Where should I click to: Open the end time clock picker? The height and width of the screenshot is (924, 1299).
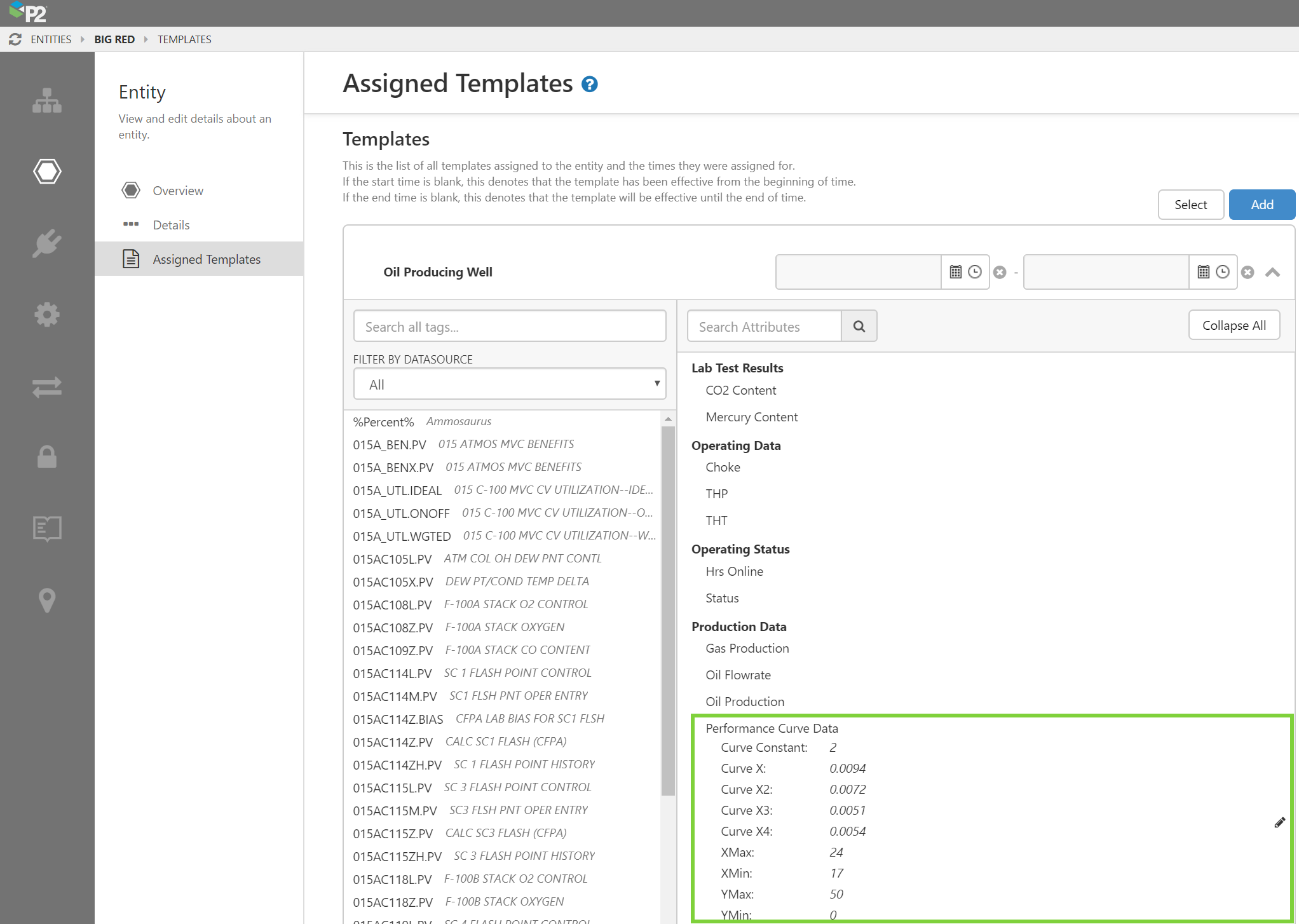(1223, 272)
